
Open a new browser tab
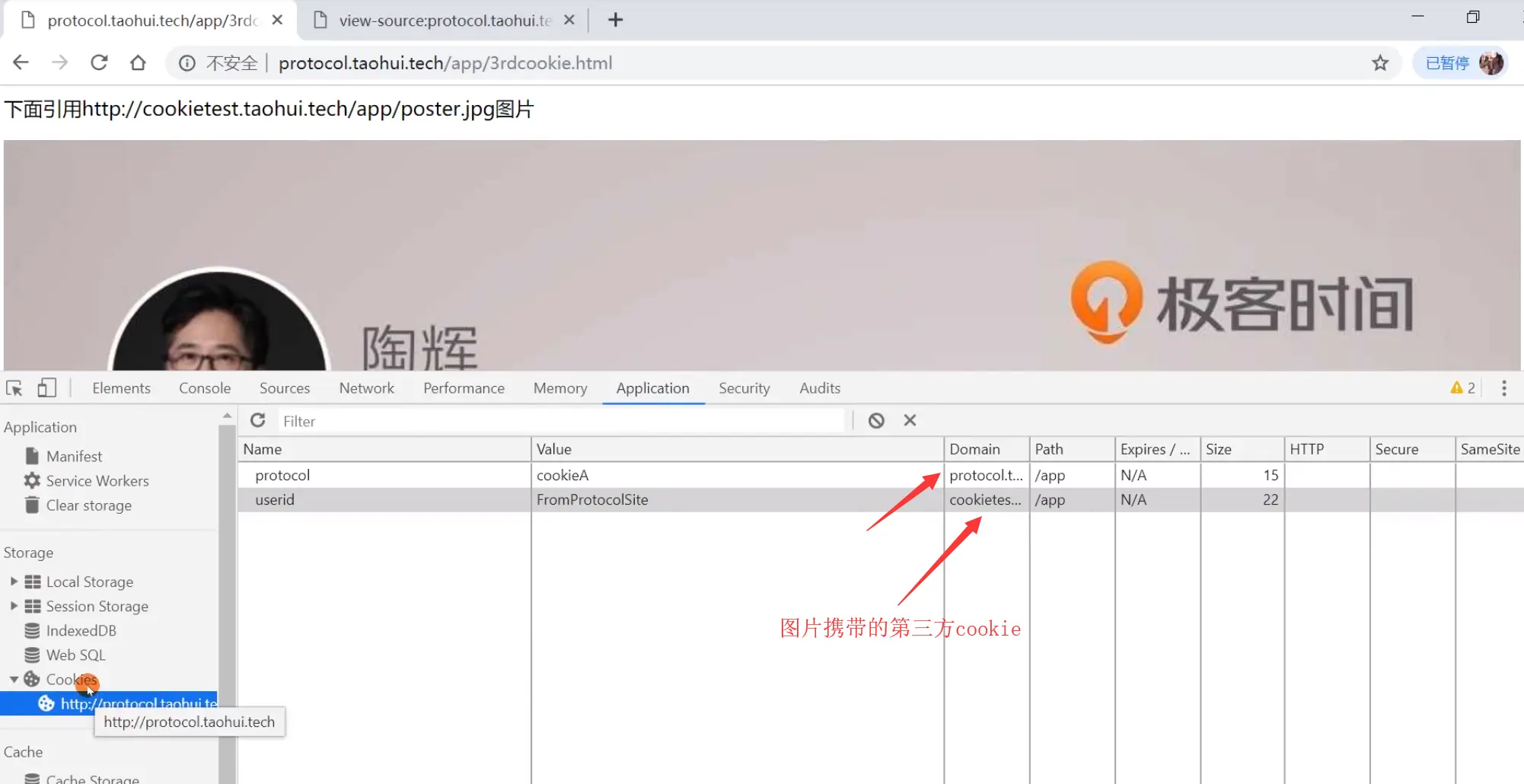pyautogui.click(x=616, y=20)
